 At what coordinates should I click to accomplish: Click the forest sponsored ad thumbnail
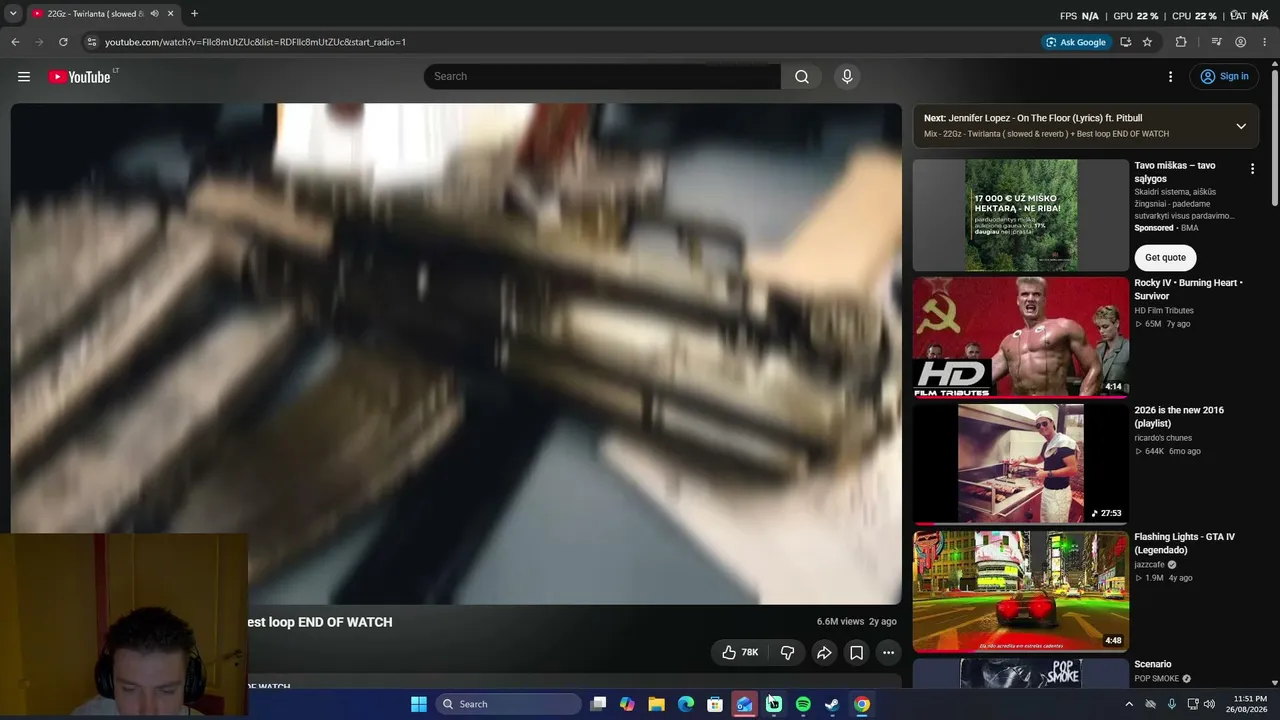[1020, 215]
